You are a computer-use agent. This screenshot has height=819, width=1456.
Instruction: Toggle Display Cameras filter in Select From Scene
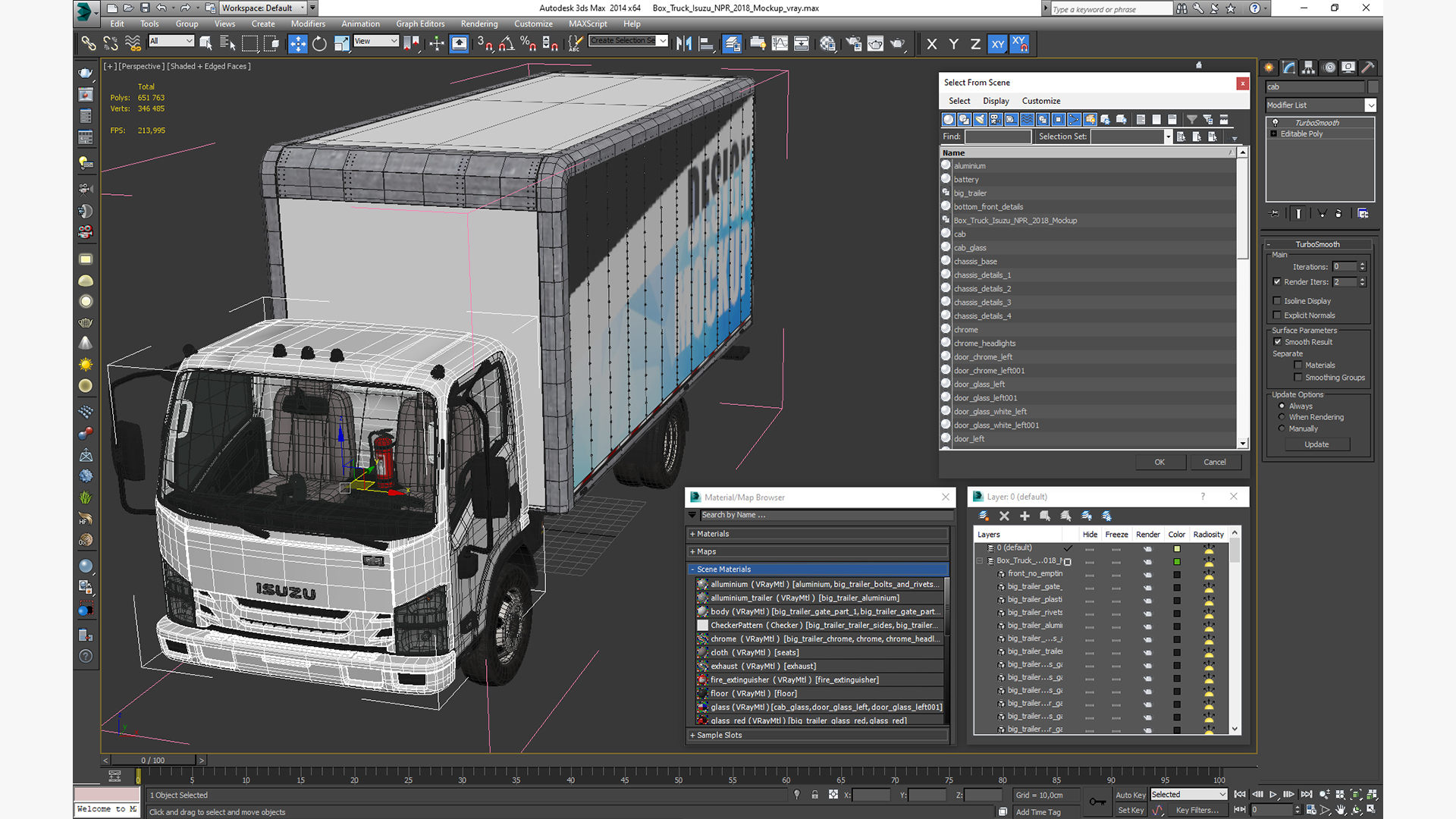coord(996,120)
